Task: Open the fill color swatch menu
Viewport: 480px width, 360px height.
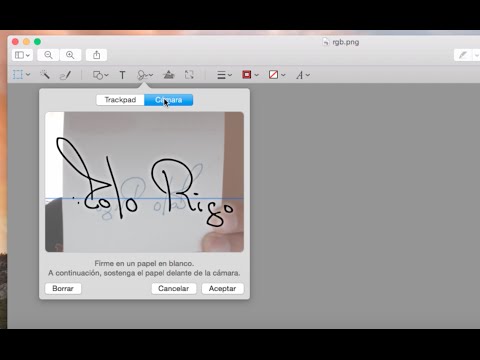Action: 277,75
